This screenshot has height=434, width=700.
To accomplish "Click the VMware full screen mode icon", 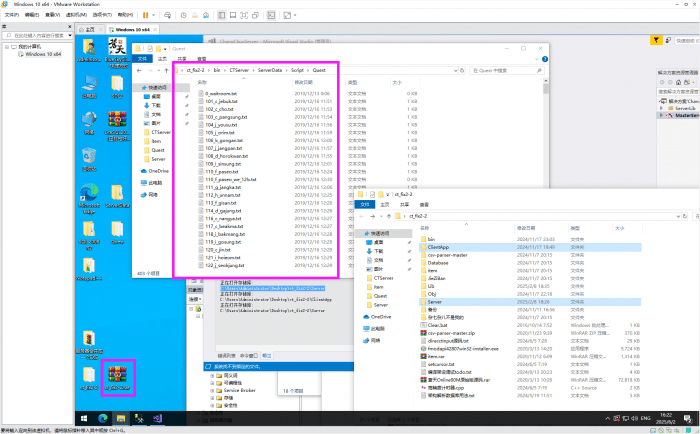I will [244, 15].
